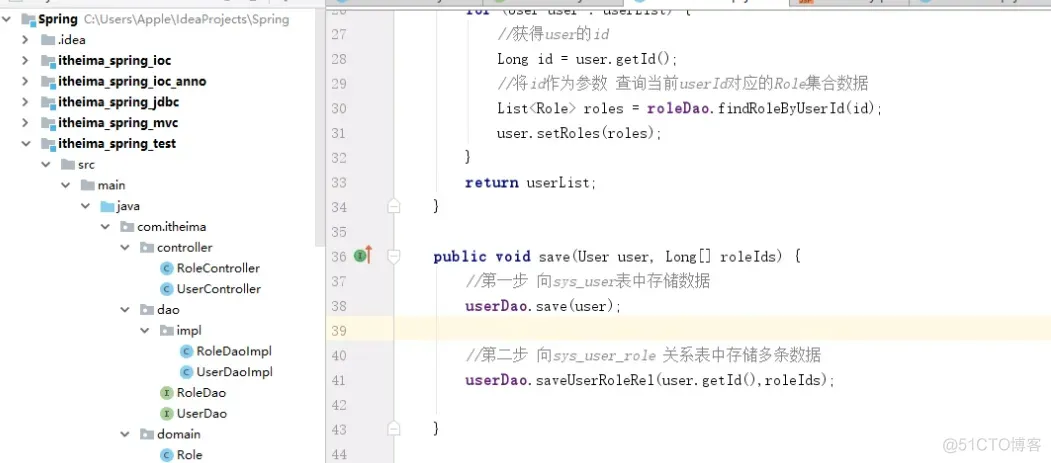This screenshot has width=1051, height=463.
Task: Click the userDao.save(user) statement
Action: click(544, 306)
